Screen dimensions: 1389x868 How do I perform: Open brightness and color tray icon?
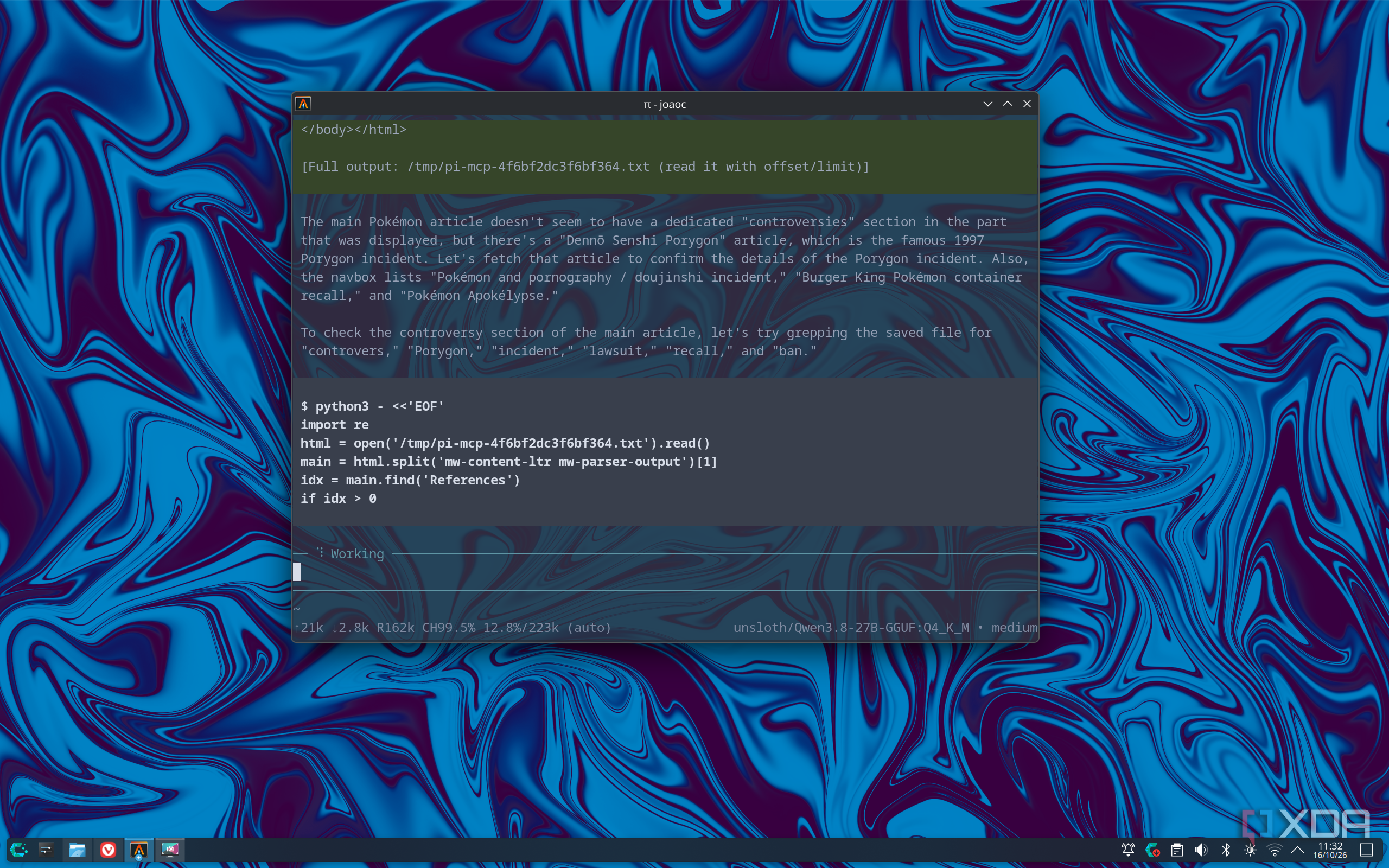click(x=1250, y=850)
